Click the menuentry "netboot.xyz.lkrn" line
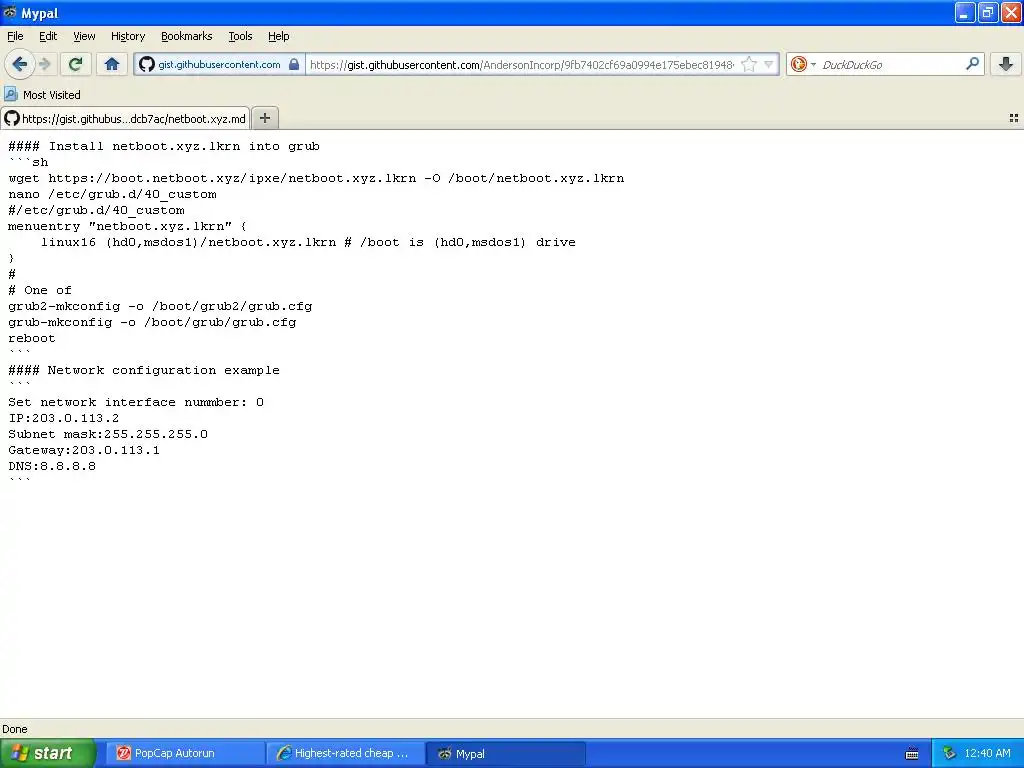 click(x=127, y=226)
